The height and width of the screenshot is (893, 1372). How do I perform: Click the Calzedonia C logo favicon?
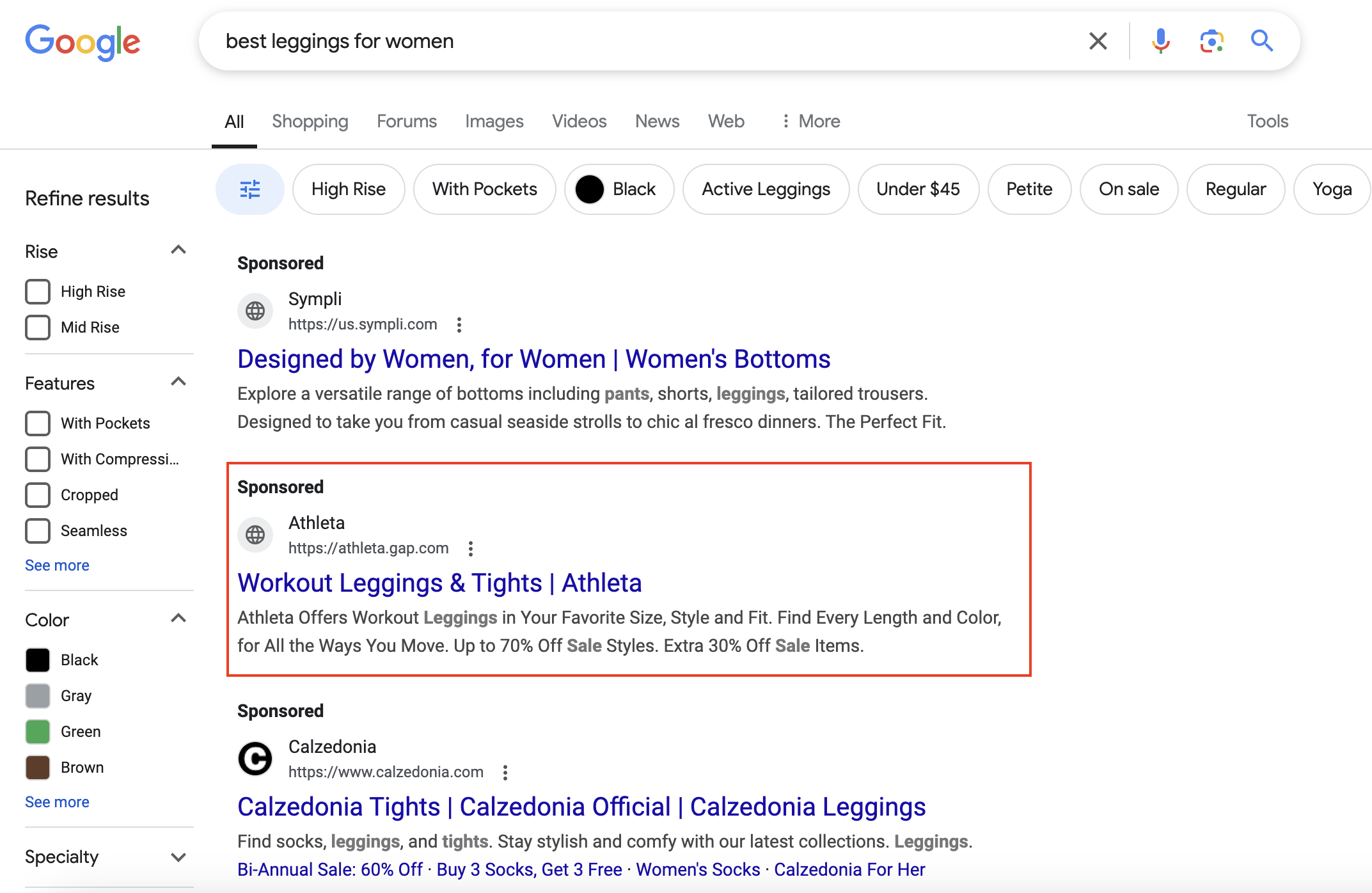tap(255, 759)
